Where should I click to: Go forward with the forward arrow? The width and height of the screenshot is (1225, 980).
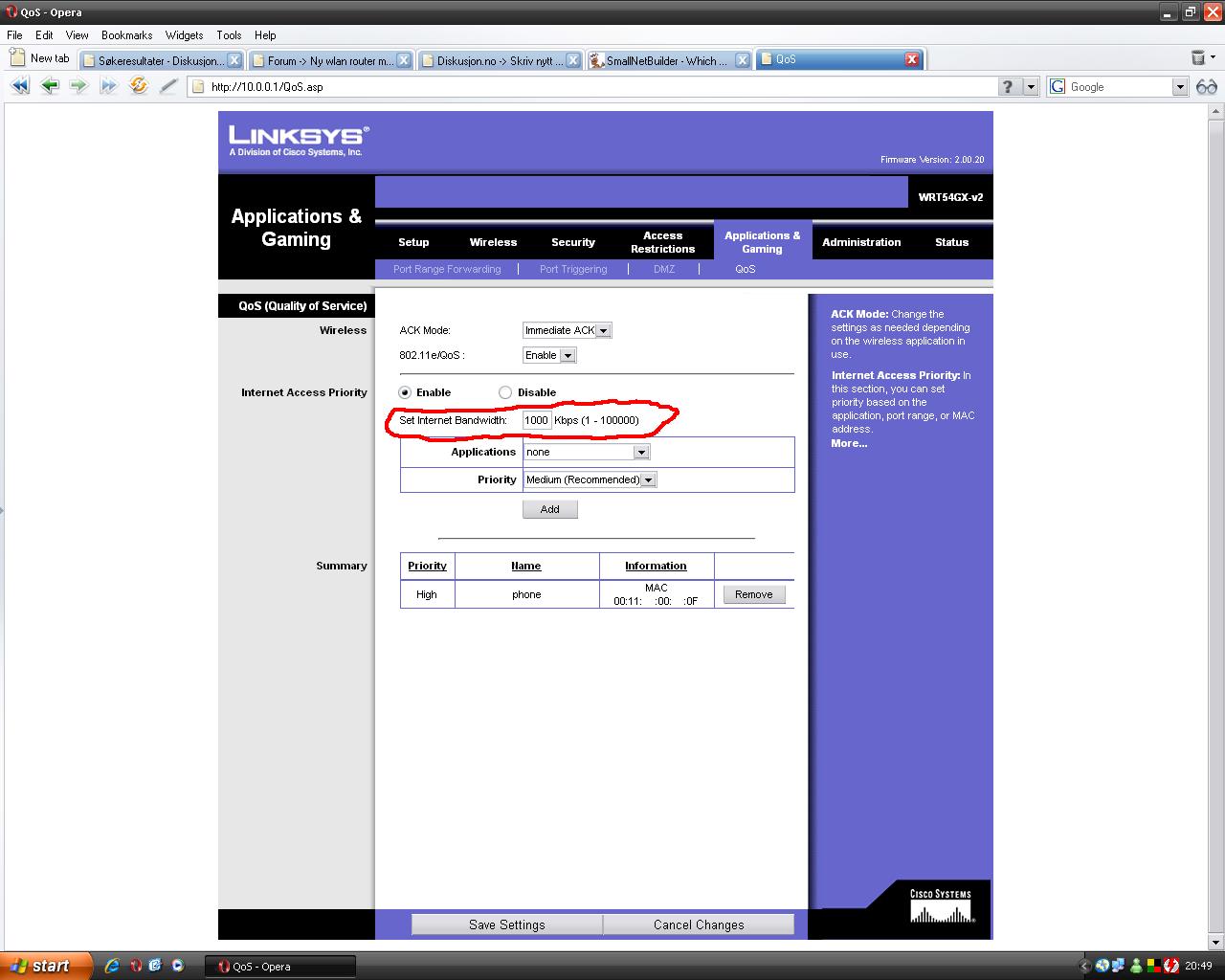click(x=79, y=86)
